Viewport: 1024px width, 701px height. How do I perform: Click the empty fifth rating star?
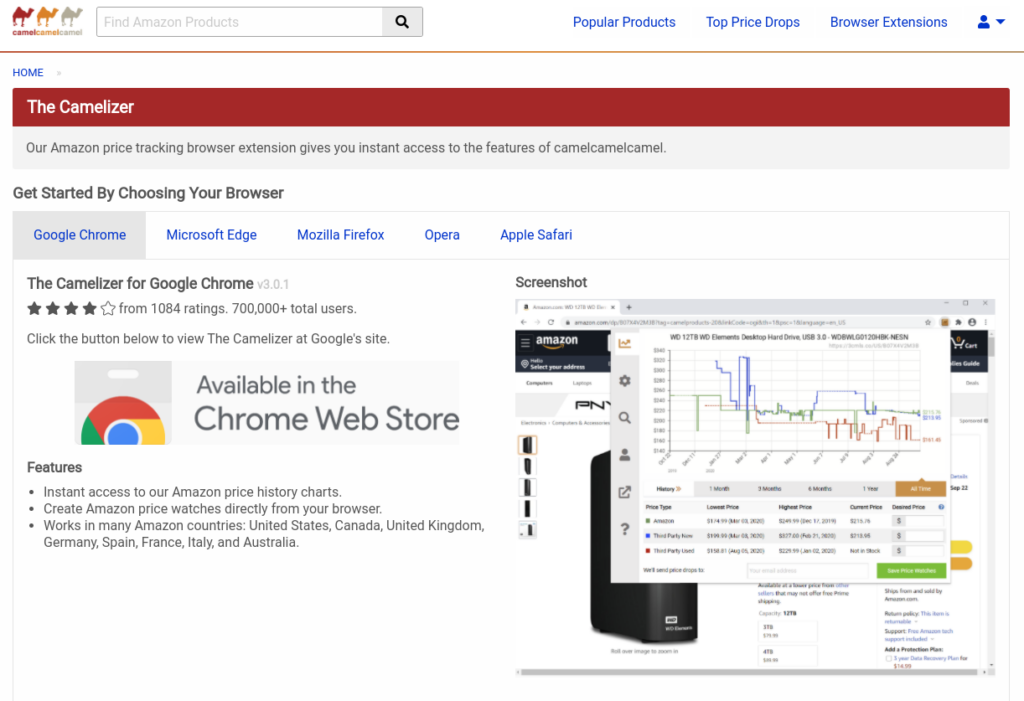point(108,308)
